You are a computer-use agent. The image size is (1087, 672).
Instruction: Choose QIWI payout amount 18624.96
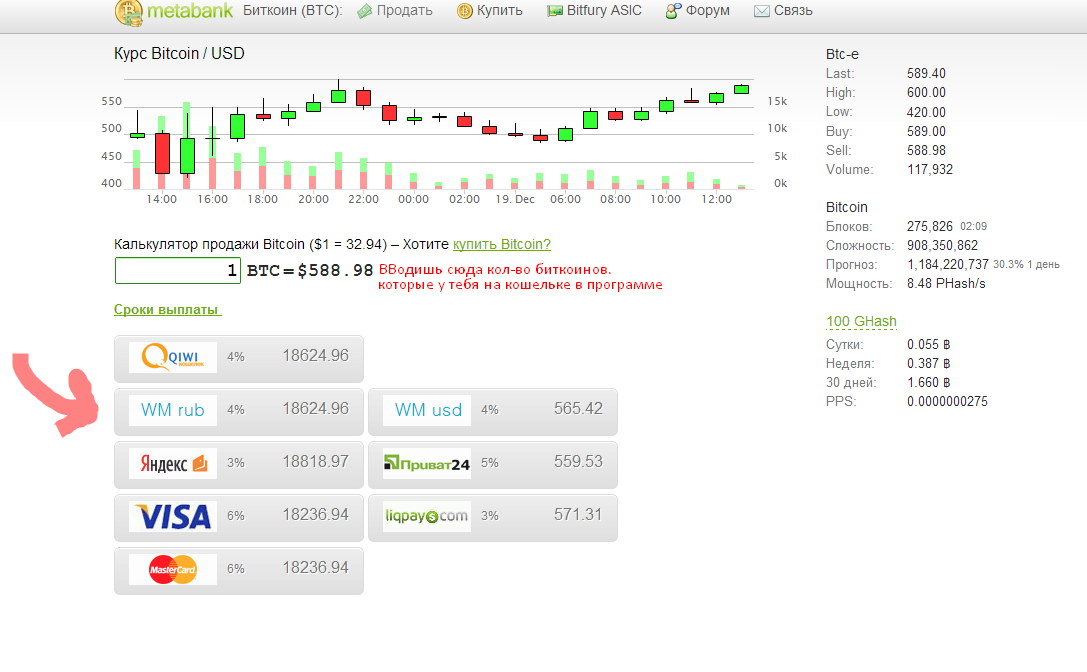pos(315,356)
